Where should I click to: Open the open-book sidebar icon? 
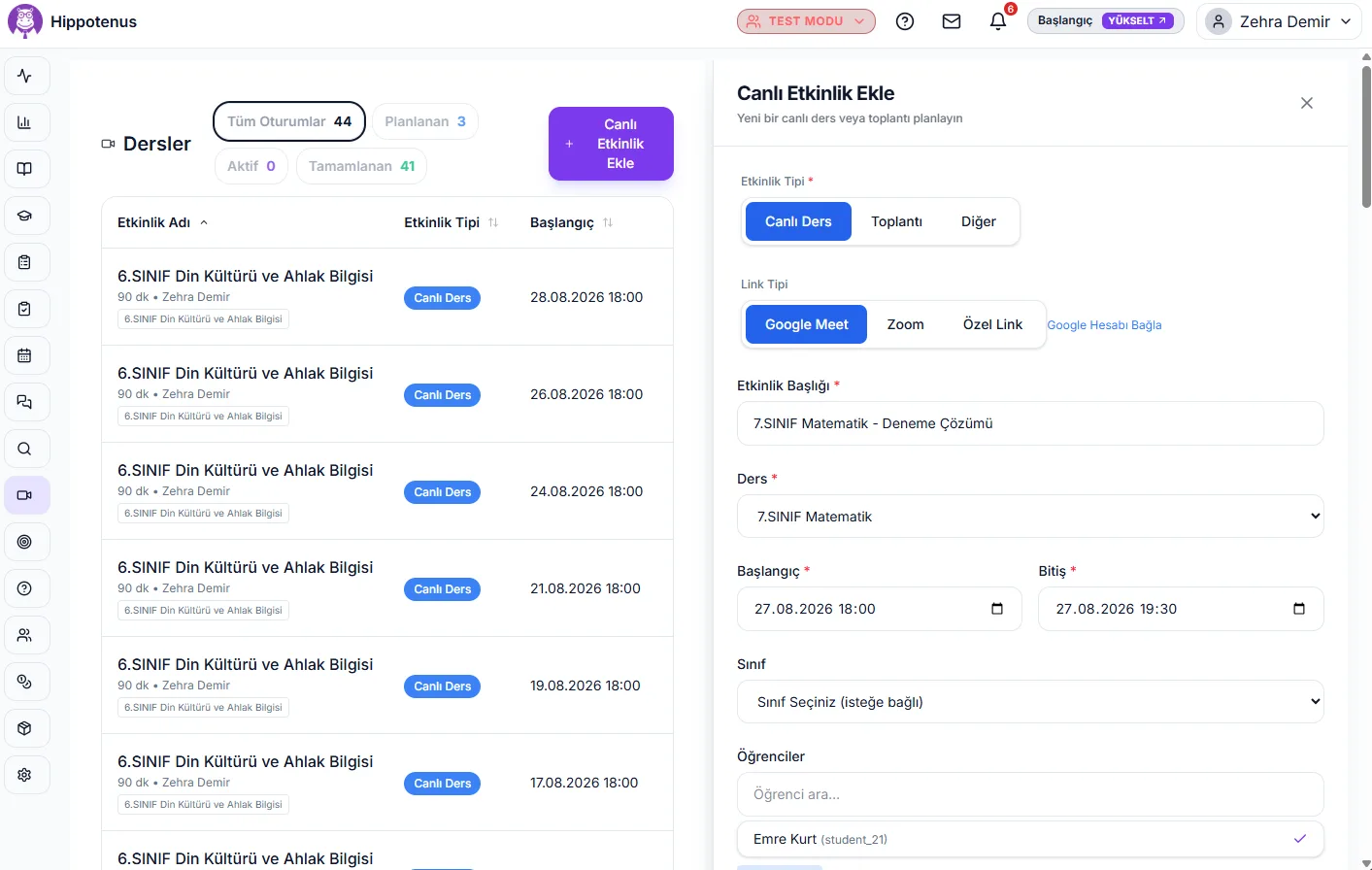[25, 169]
